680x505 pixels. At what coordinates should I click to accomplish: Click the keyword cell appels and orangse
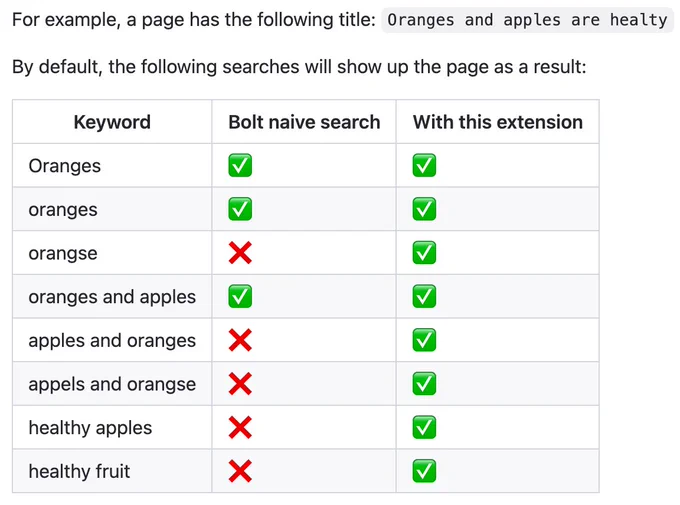[x=112, y=384]
